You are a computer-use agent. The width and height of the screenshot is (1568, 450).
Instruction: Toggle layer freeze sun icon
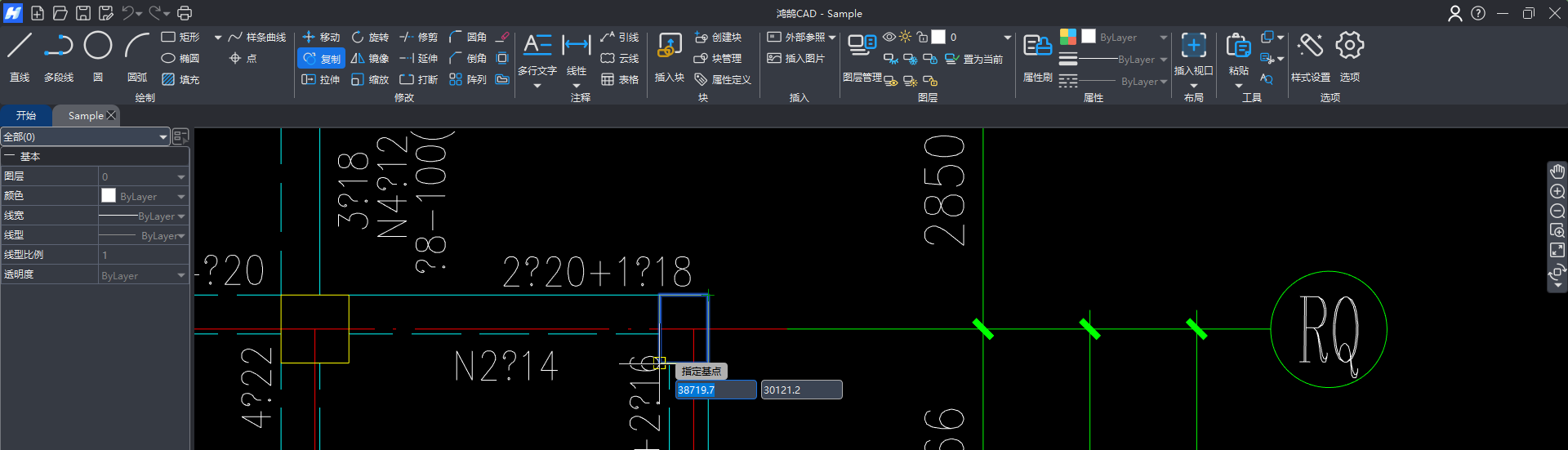(905, 37)
